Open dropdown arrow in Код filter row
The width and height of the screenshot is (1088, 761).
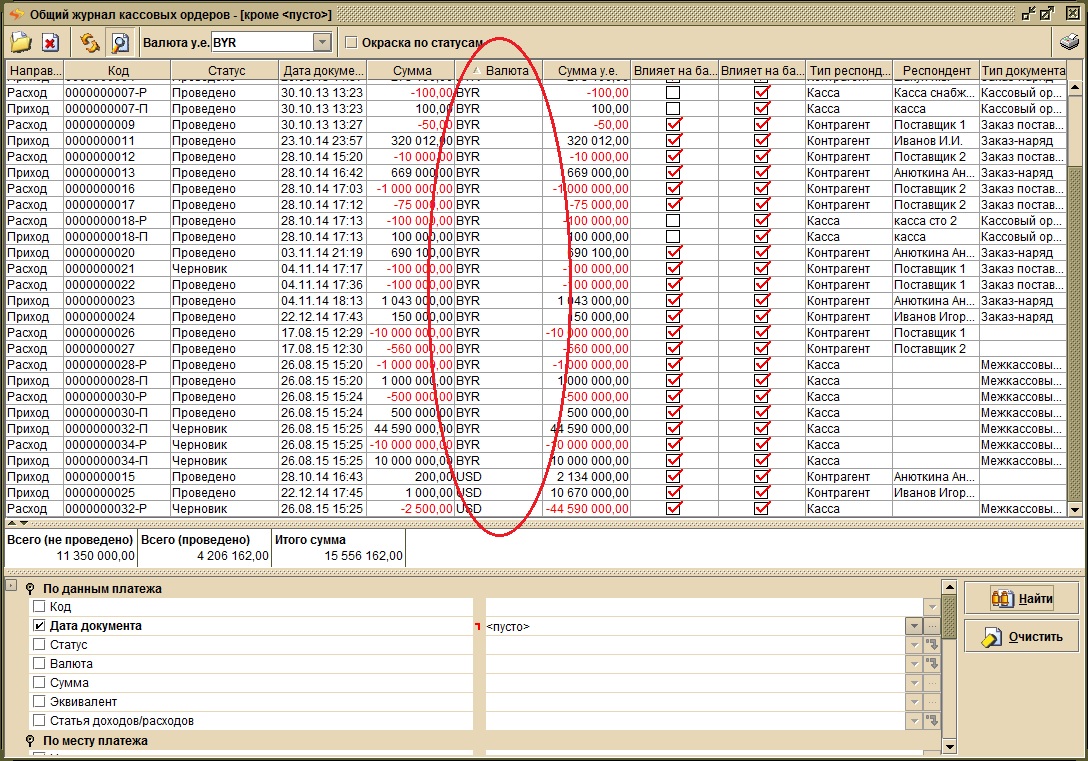click(x=932, y=607)
